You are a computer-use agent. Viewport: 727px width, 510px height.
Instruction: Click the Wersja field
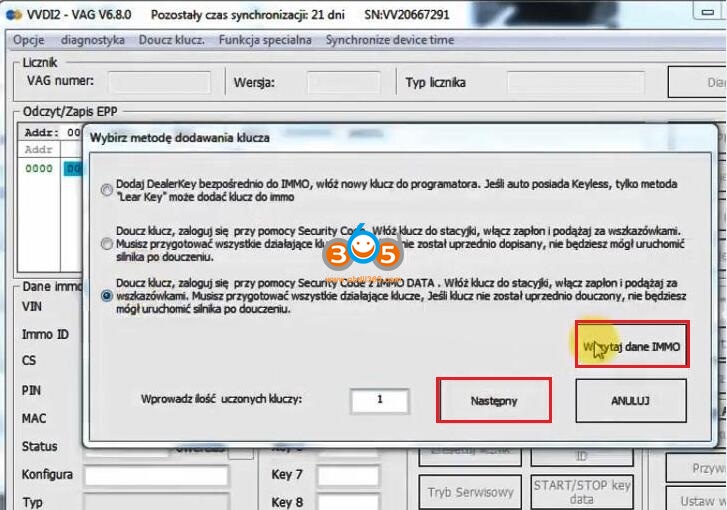pyautogui.click(x=344, y=82)
